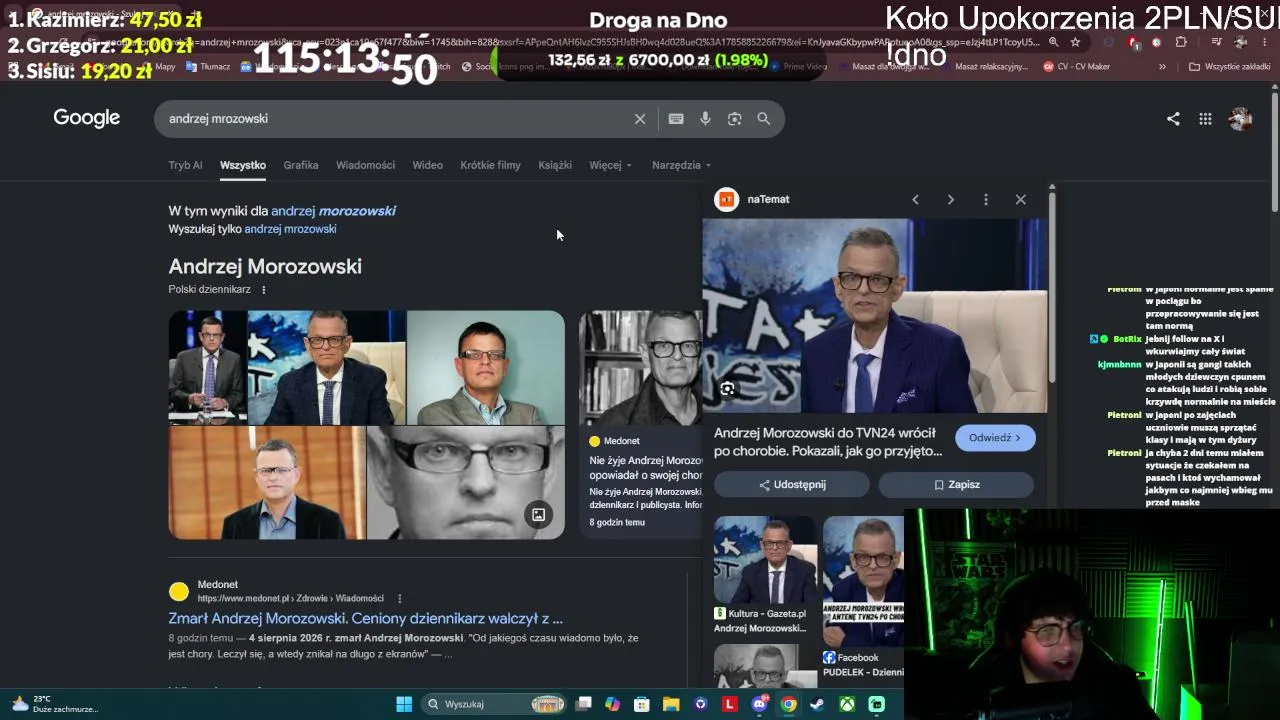
Task: Open the CV - CV Maker bookmark
Action: (1076, 67)
